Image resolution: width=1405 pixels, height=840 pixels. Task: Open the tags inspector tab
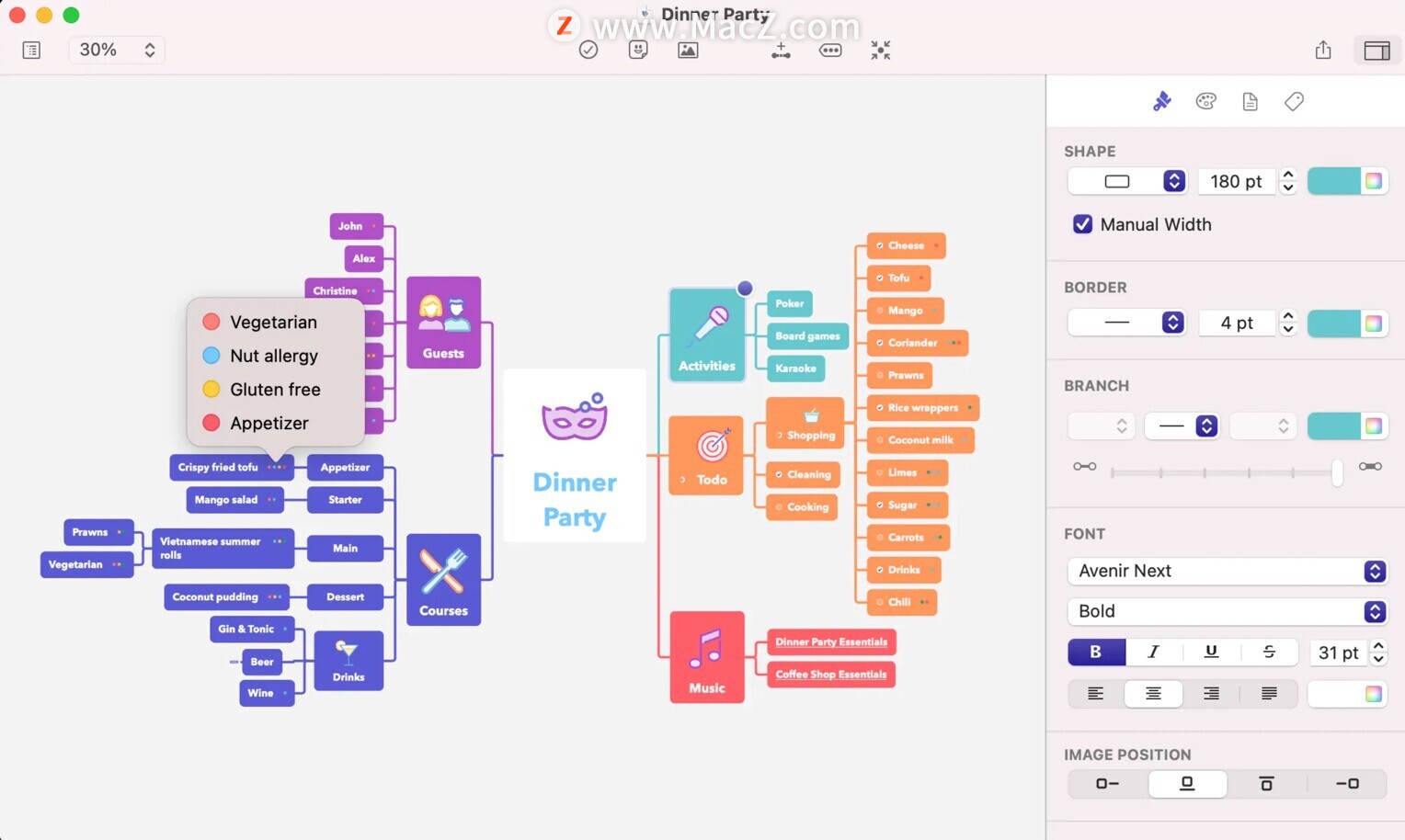(x=1294, y=101)
